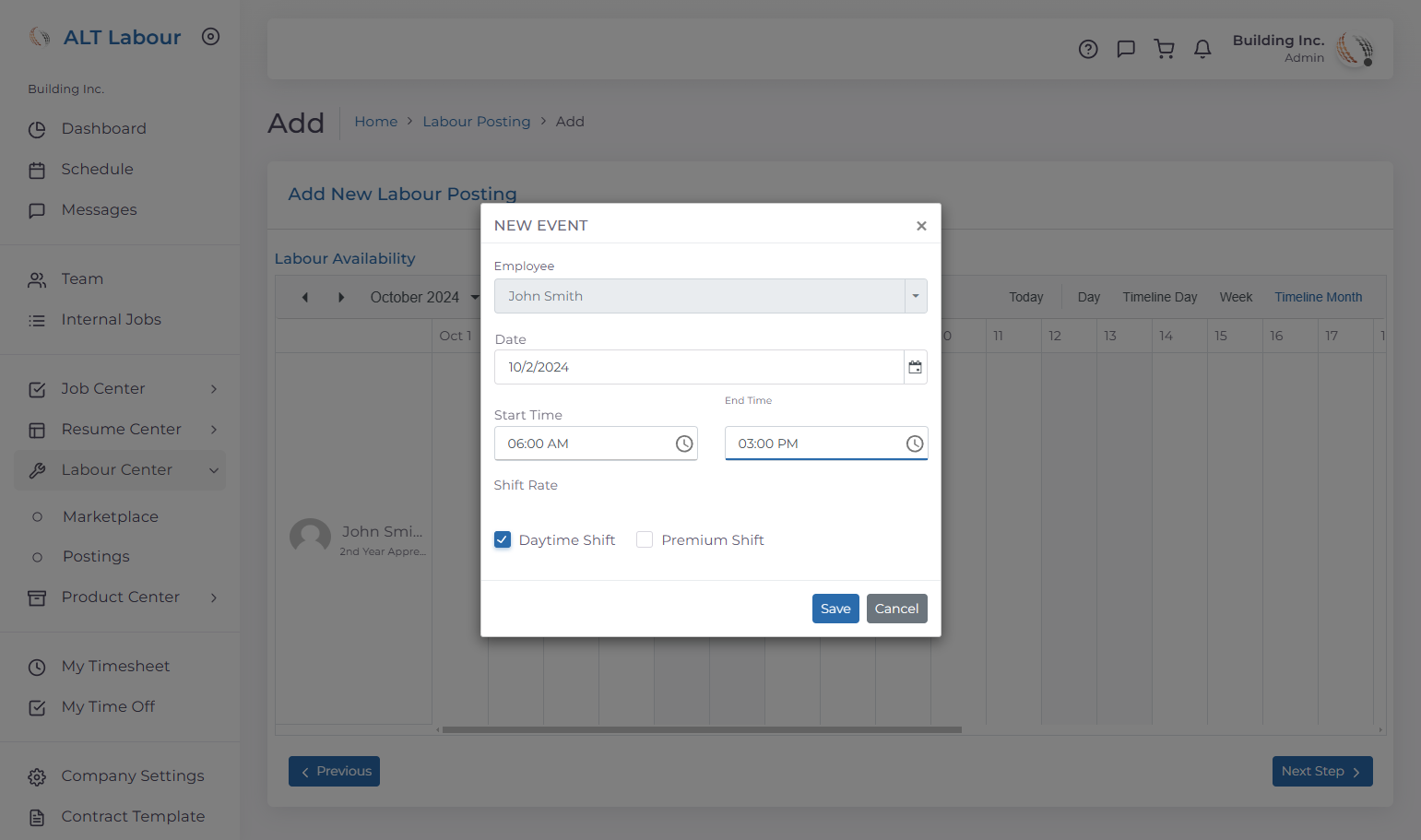Image resolution: width=1421 pixels, height=840 pixels.
Task: Close the New Event dialog
Action: (921, 226)
